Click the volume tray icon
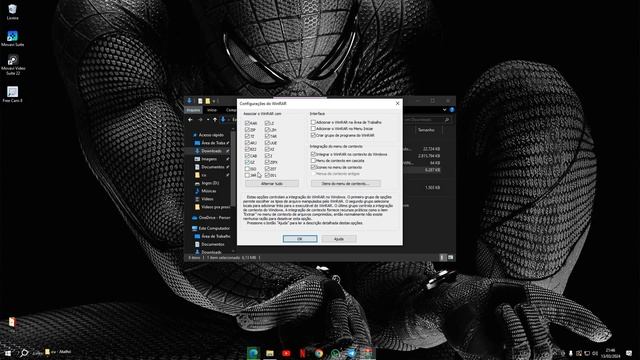This screenshot has height=360, width=640. [595, 353]
